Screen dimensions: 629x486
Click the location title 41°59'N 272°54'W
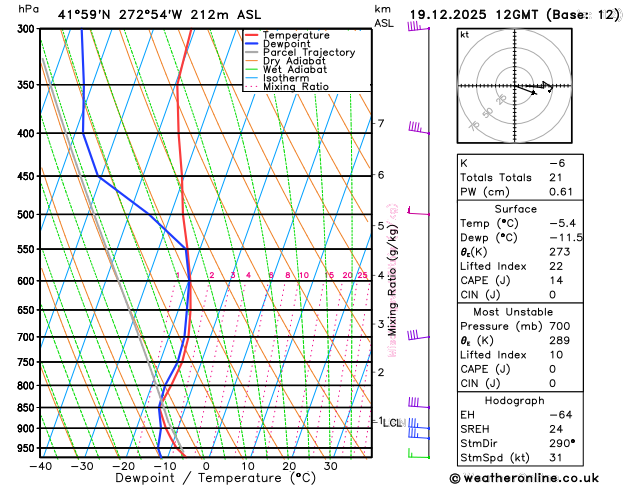coord(120,15)
